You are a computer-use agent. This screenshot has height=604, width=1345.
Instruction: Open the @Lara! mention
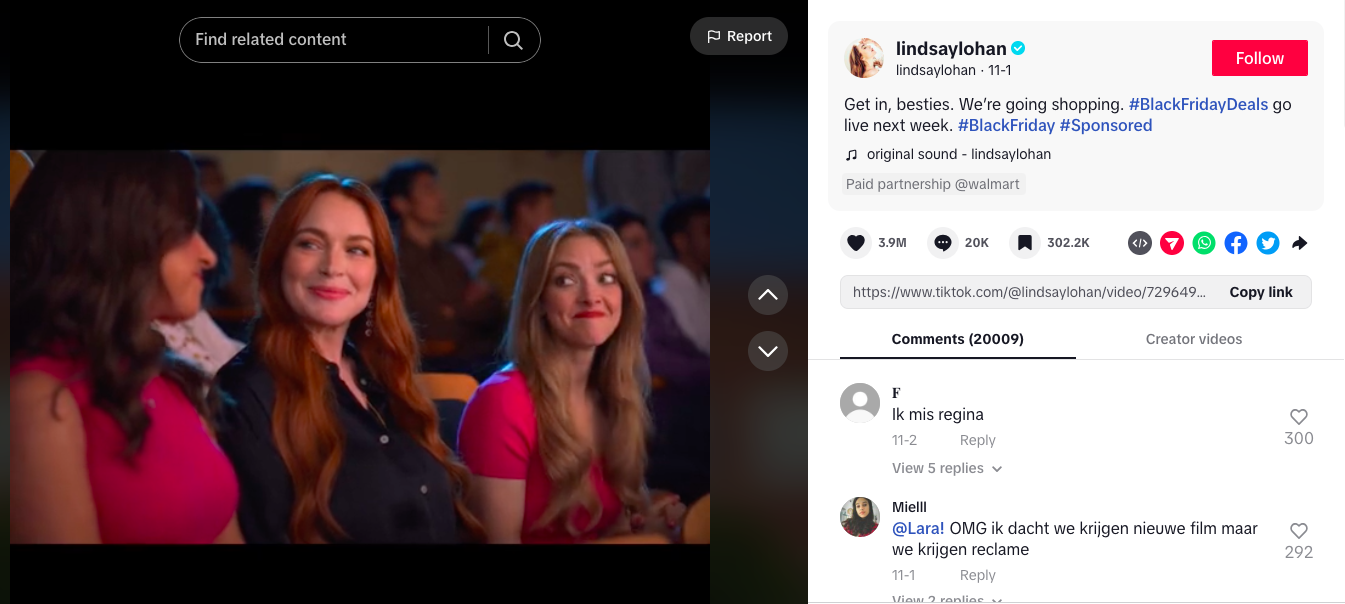[x=918, y=528]
